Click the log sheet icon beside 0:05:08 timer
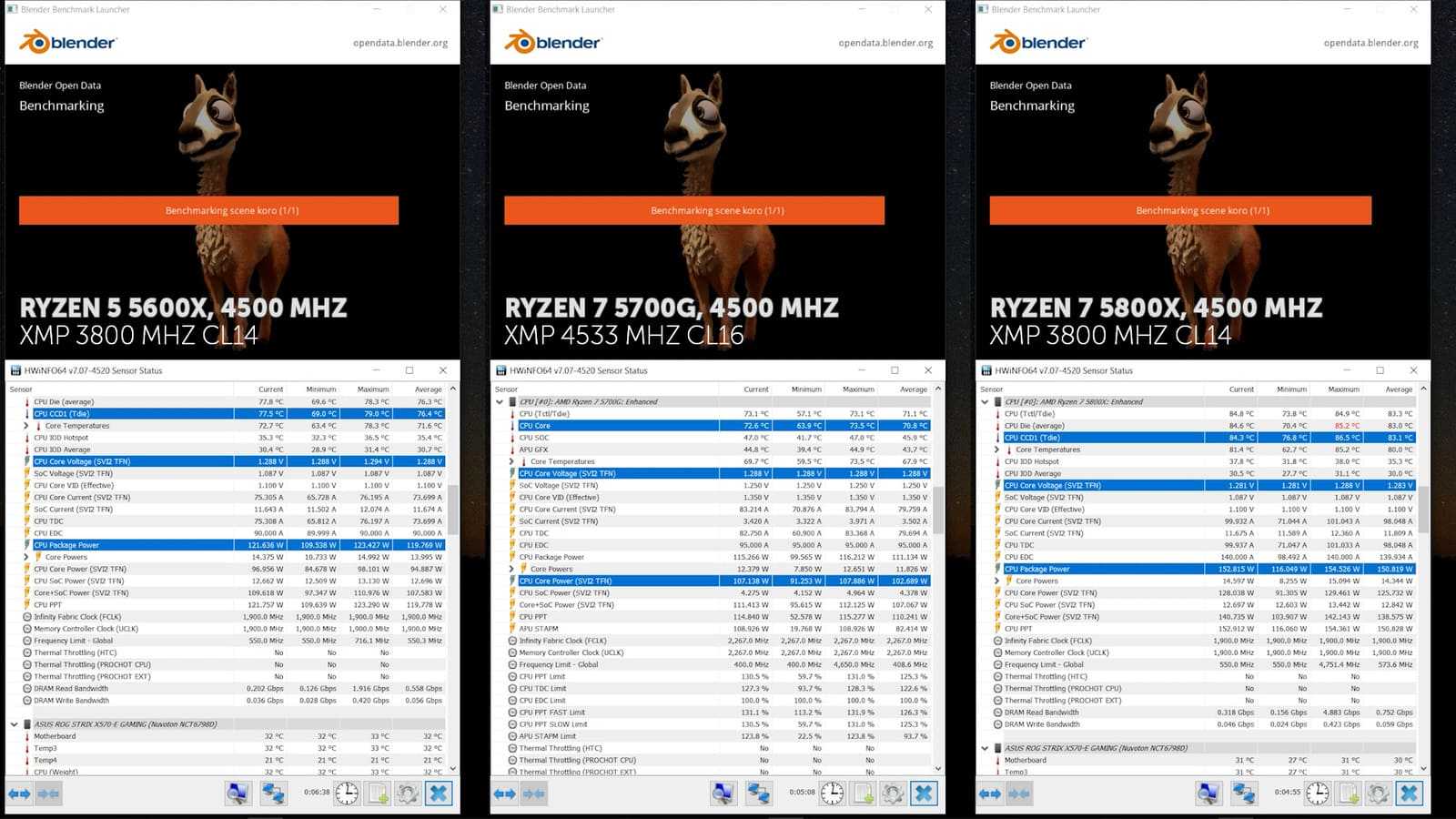This screenshot has height=819, width=1456. [863, 794]
